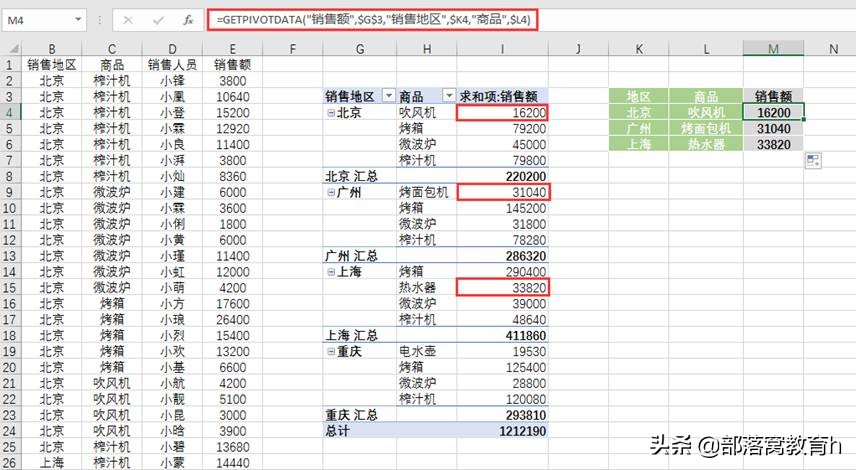The image size is (856, 470).
Task: Select column G header
Action: (360, 49)
